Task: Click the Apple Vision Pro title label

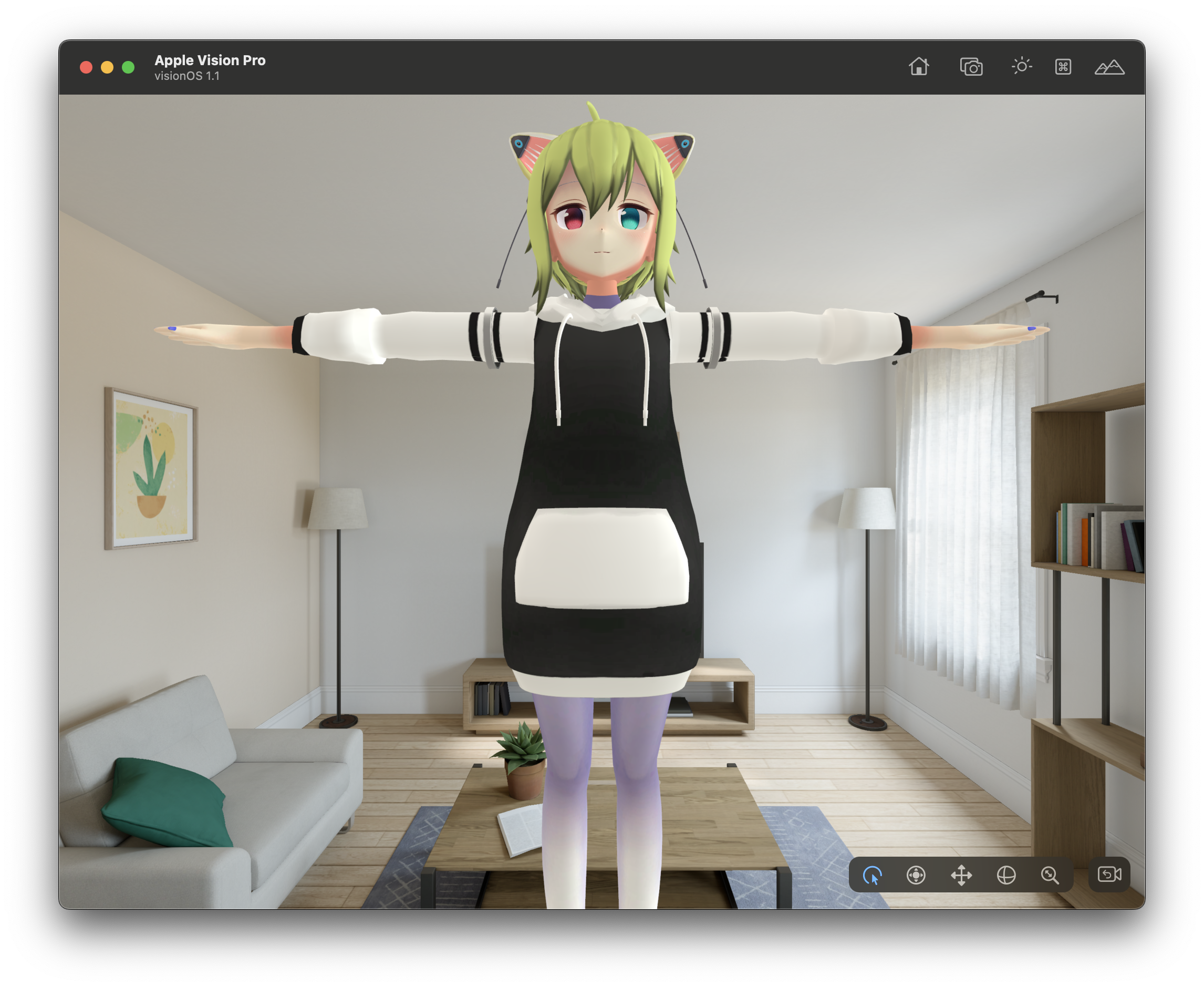Action: [x=210, y=60]
